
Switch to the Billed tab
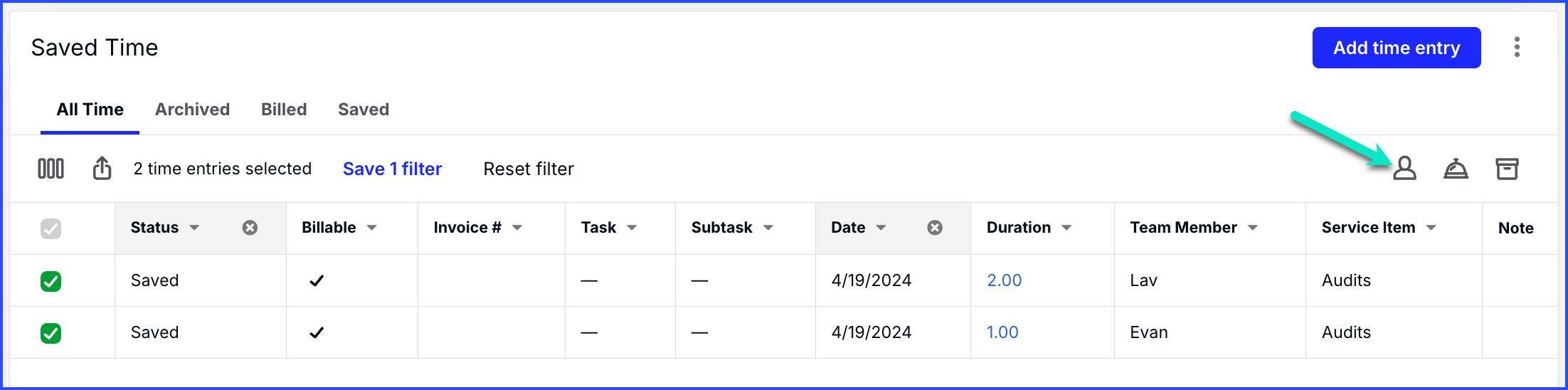click(284, 110)
